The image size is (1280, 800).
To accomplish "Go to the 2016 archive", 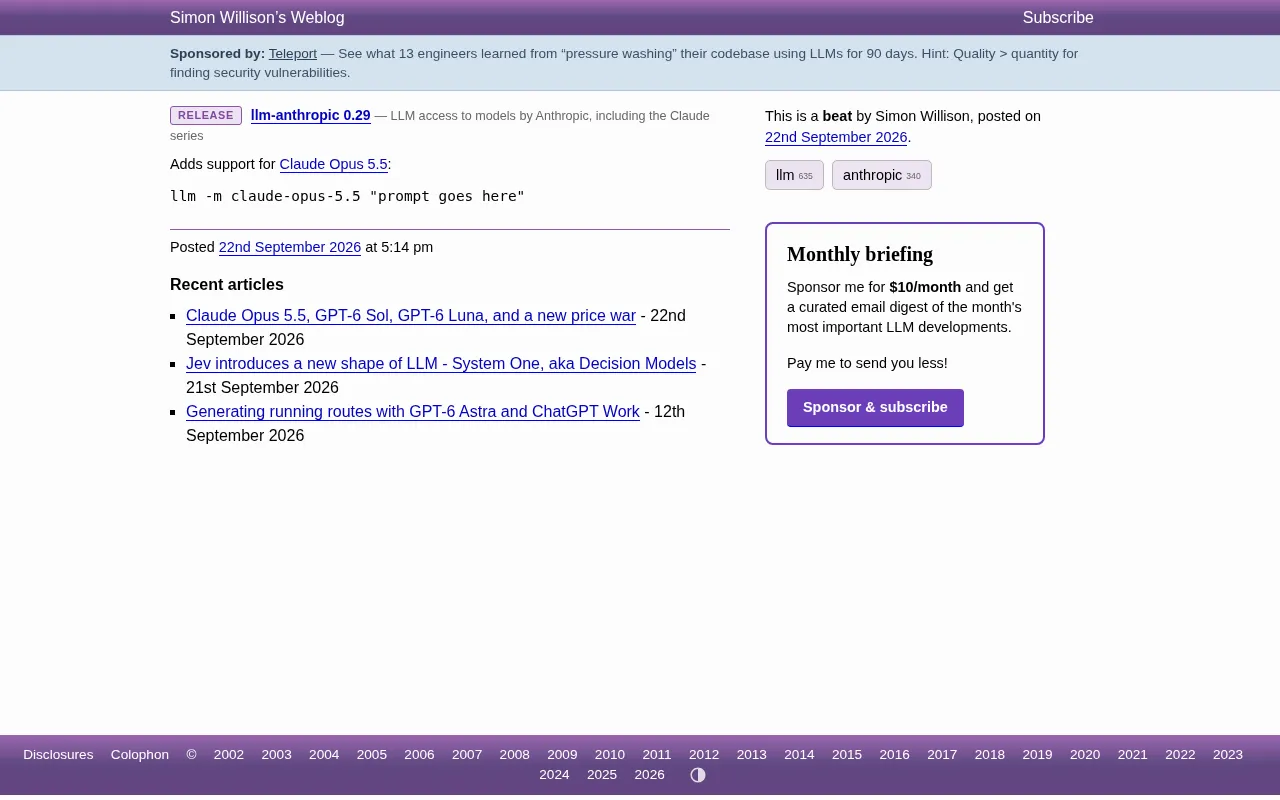I will [895, 755].
